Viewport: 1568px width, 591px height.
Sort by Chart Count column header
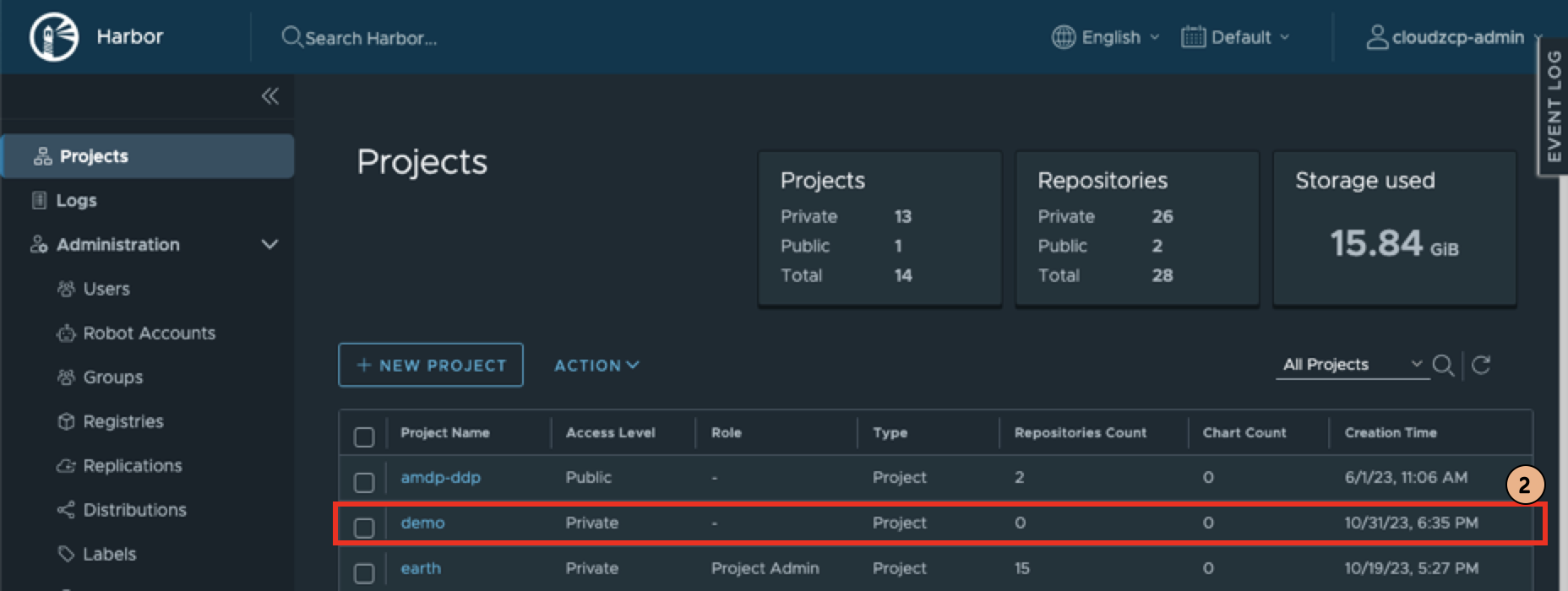(1244, 432)
